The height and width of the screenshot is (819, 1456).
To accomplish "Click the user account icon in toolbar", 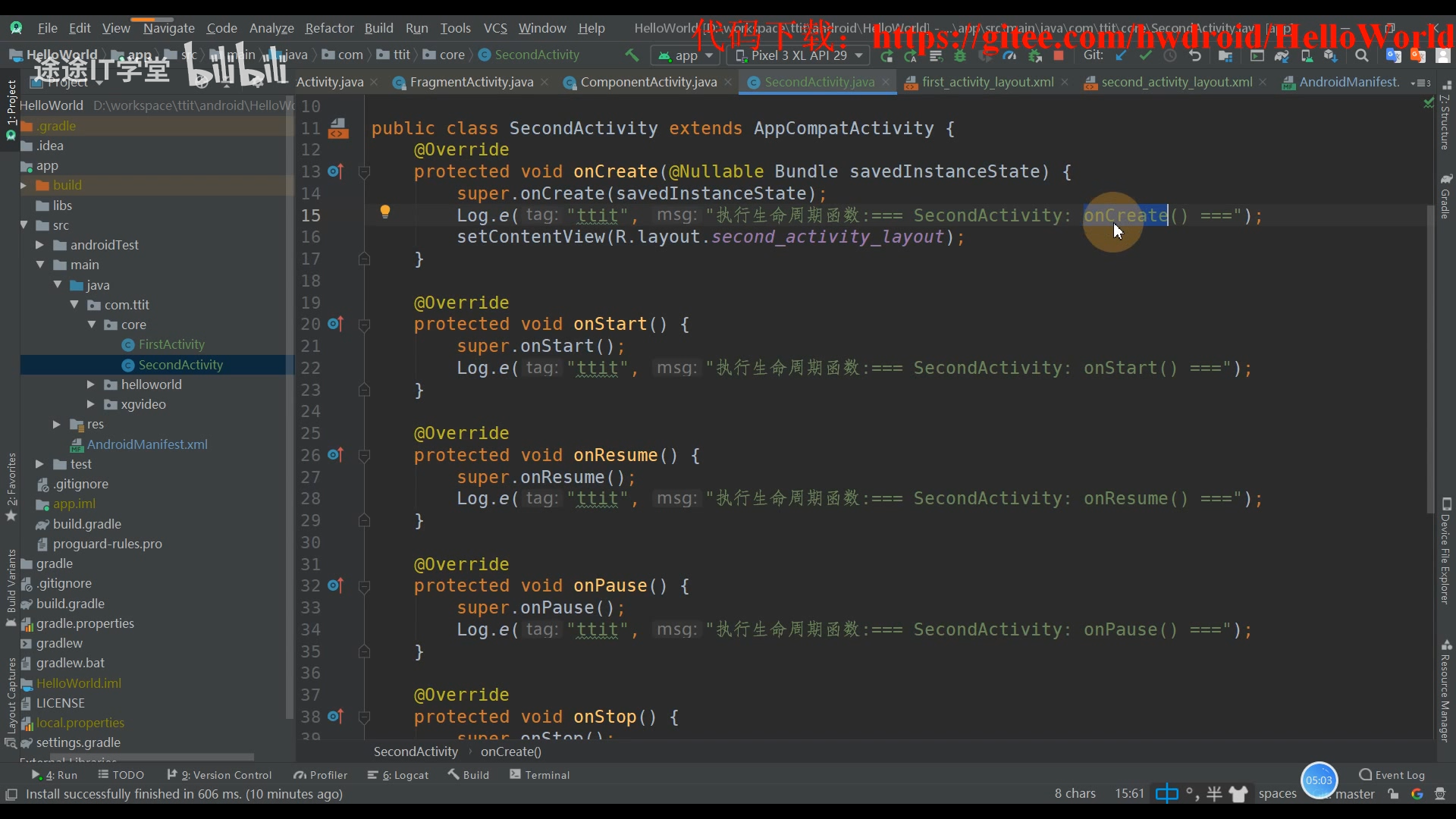I will [x=1443, y=55].
